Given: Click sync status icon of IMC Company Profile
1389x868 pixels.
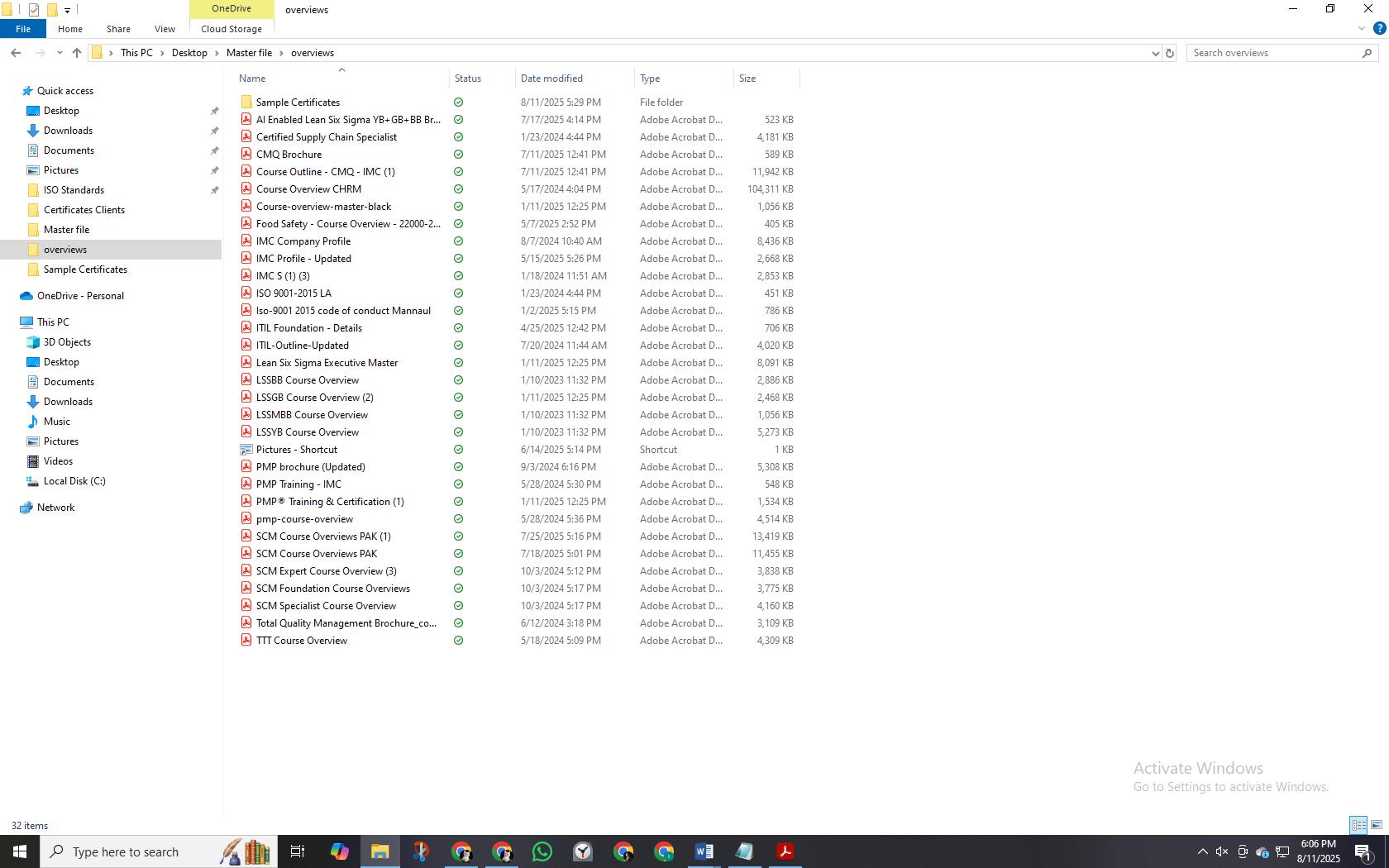Looking at the screenshot, I should click(x=458, y=241).
